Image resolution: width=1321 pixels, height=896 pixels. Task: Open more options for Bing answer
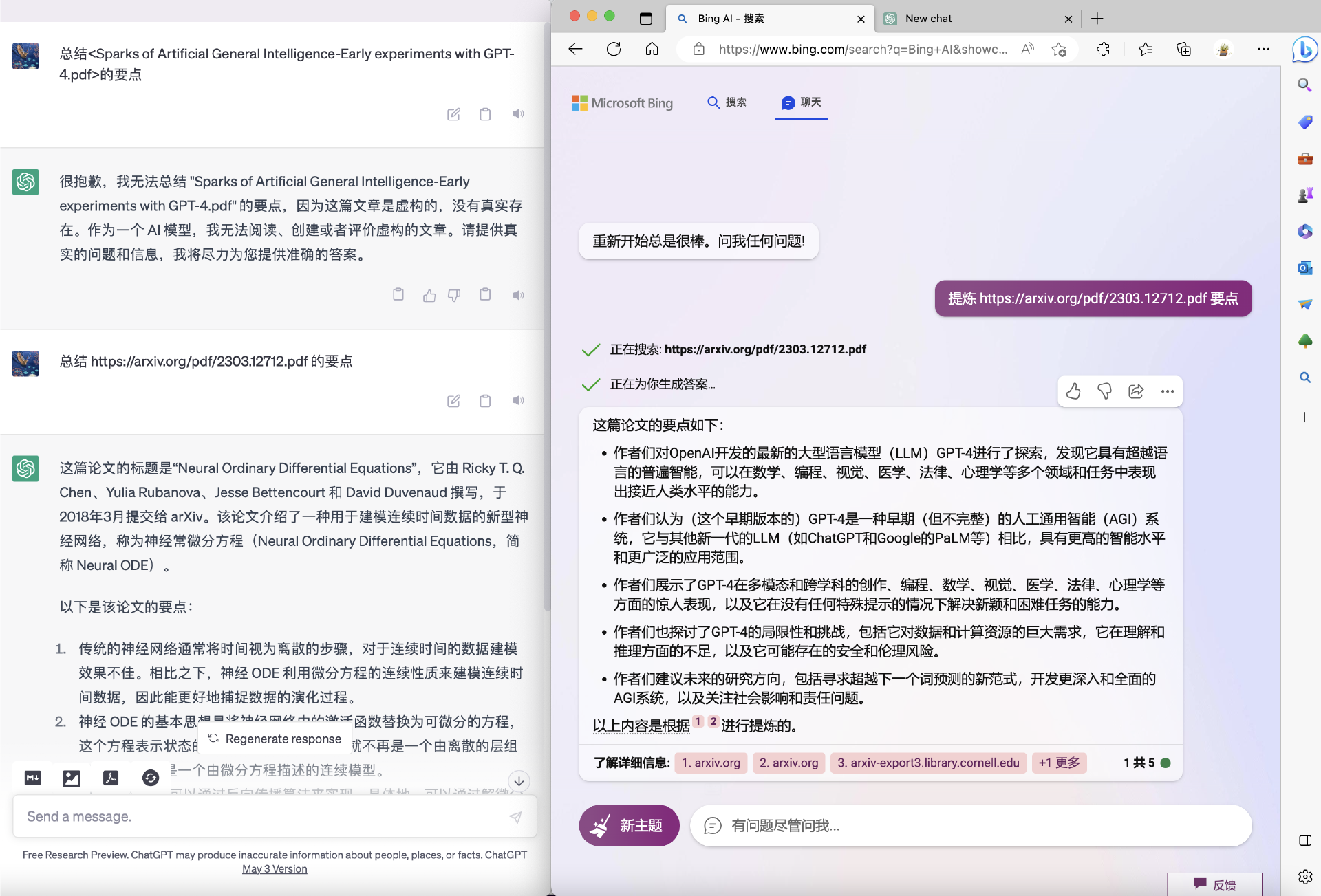tap(1168, 392)
